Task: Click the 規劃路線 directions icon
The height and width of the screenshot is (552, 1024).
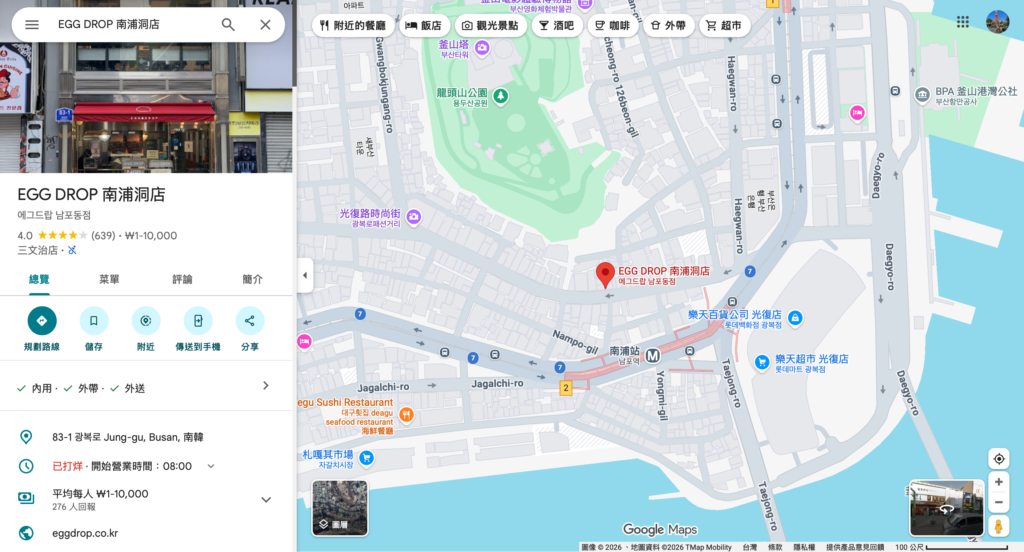Action: point(42,321)
